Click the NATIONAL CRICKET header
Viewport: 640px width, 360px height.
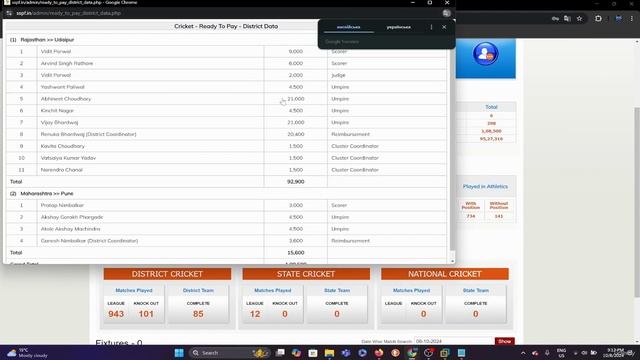(x=445, y=274)
